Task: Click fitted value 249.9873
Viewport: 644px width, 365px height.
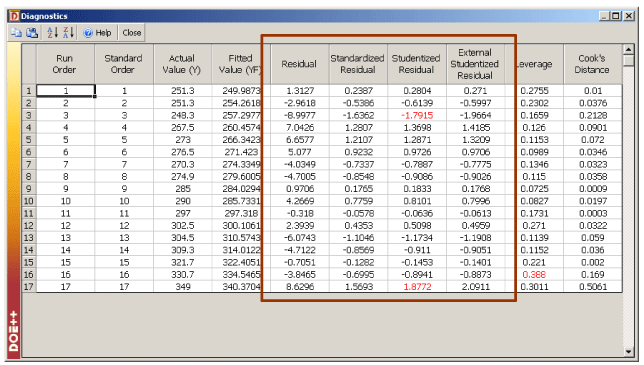Action: (241, 91)
